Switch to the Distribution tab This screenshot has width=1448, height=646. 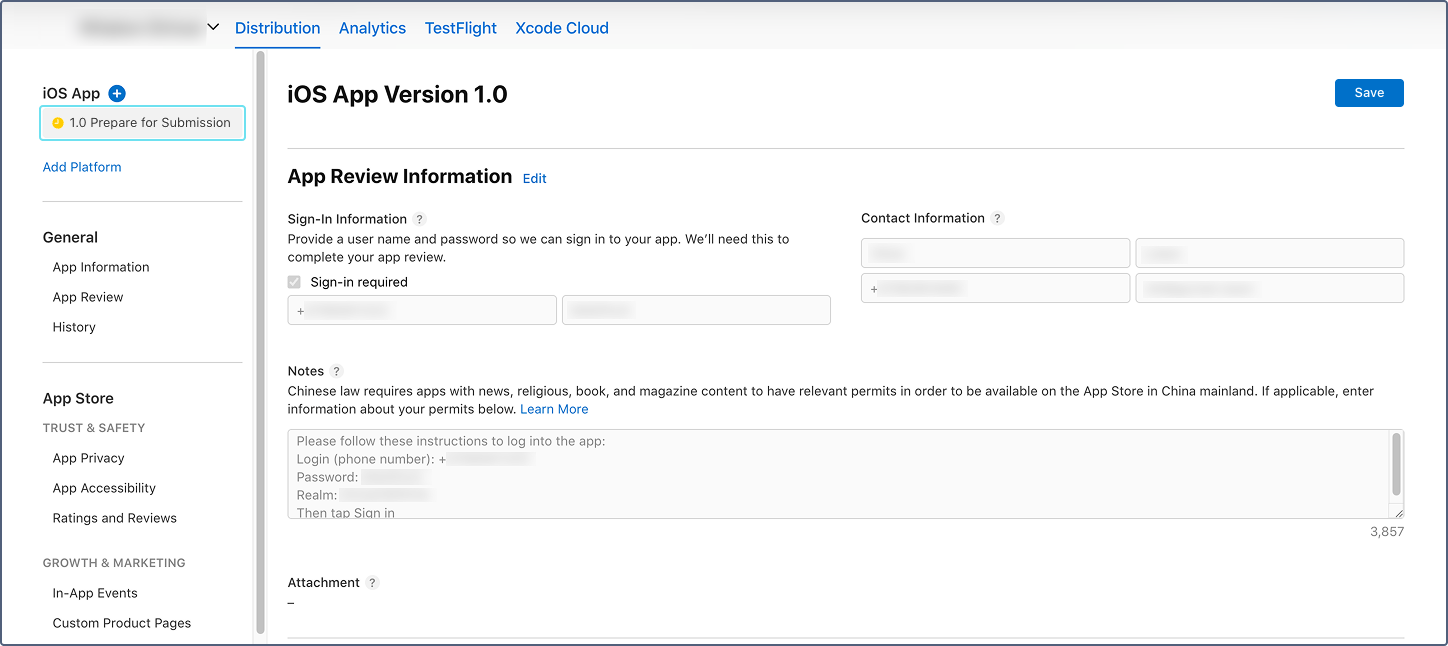(278, 28)
